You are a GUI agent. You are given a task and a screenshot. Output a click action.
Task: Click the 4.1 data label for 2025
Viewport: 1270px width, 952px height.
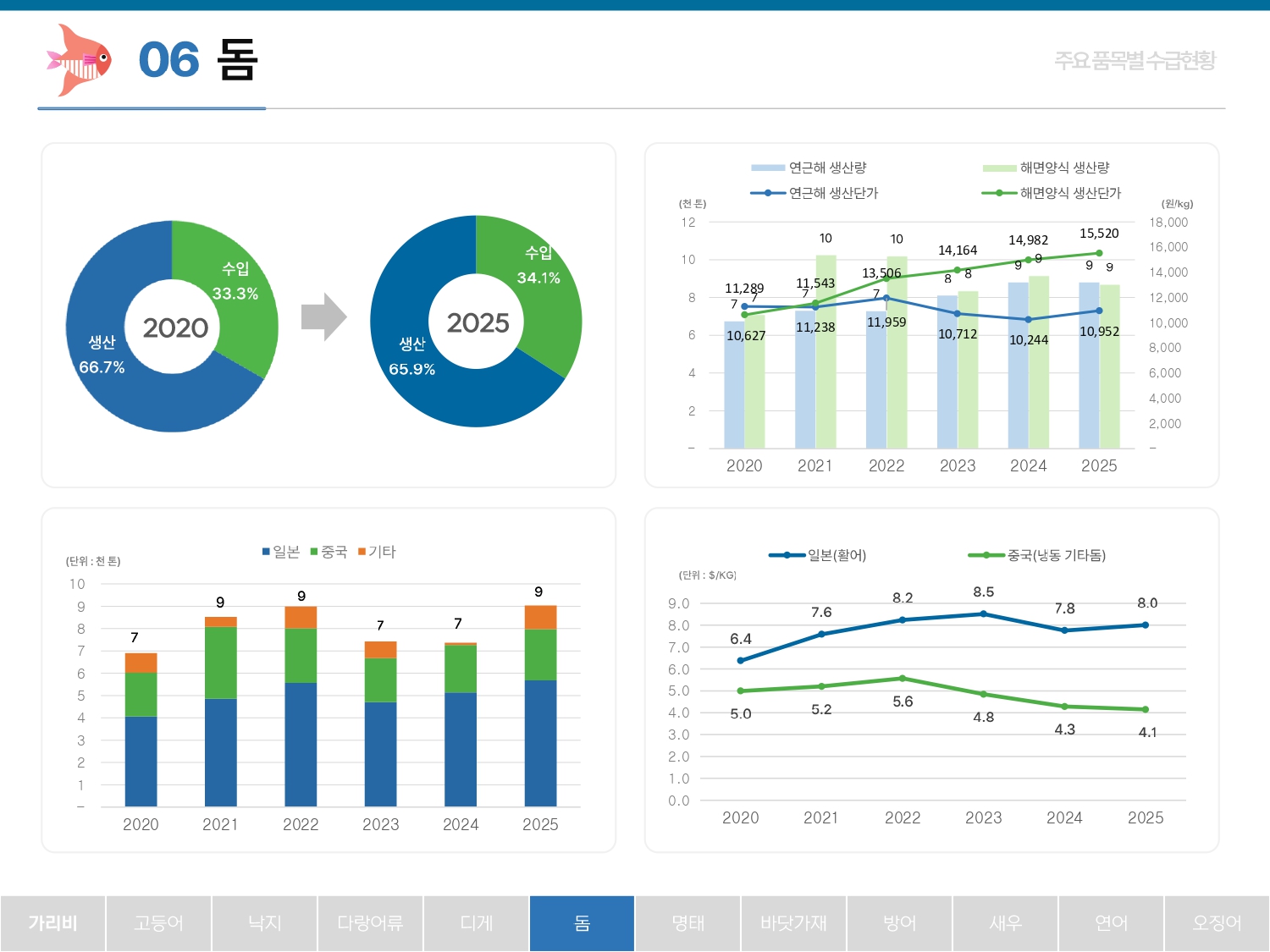(x=1147, y=733)
